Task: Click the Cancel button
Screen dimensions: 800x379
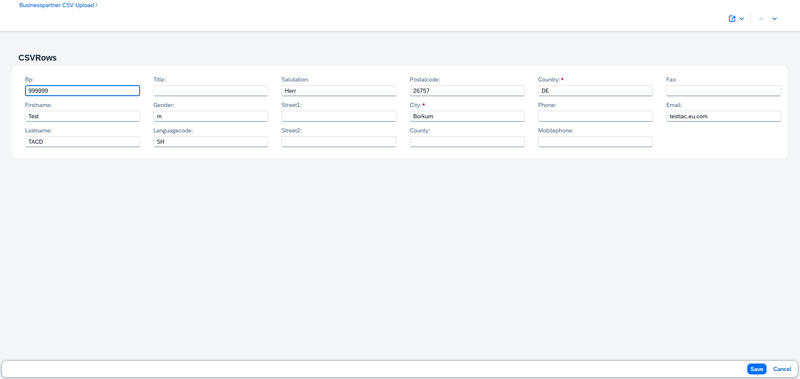Action: (x=782, y=369)
